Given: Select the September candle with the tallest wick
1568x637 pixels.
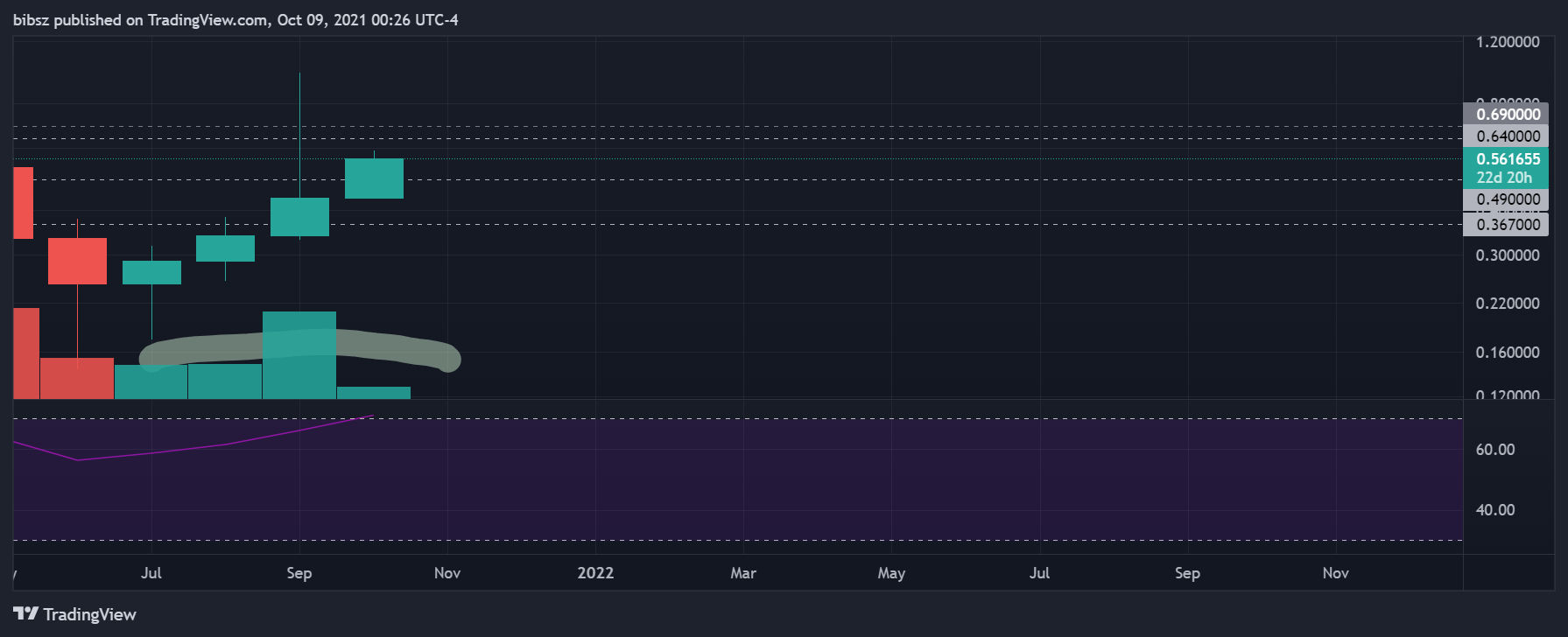Looking at the screenshot, I should 299,217.
